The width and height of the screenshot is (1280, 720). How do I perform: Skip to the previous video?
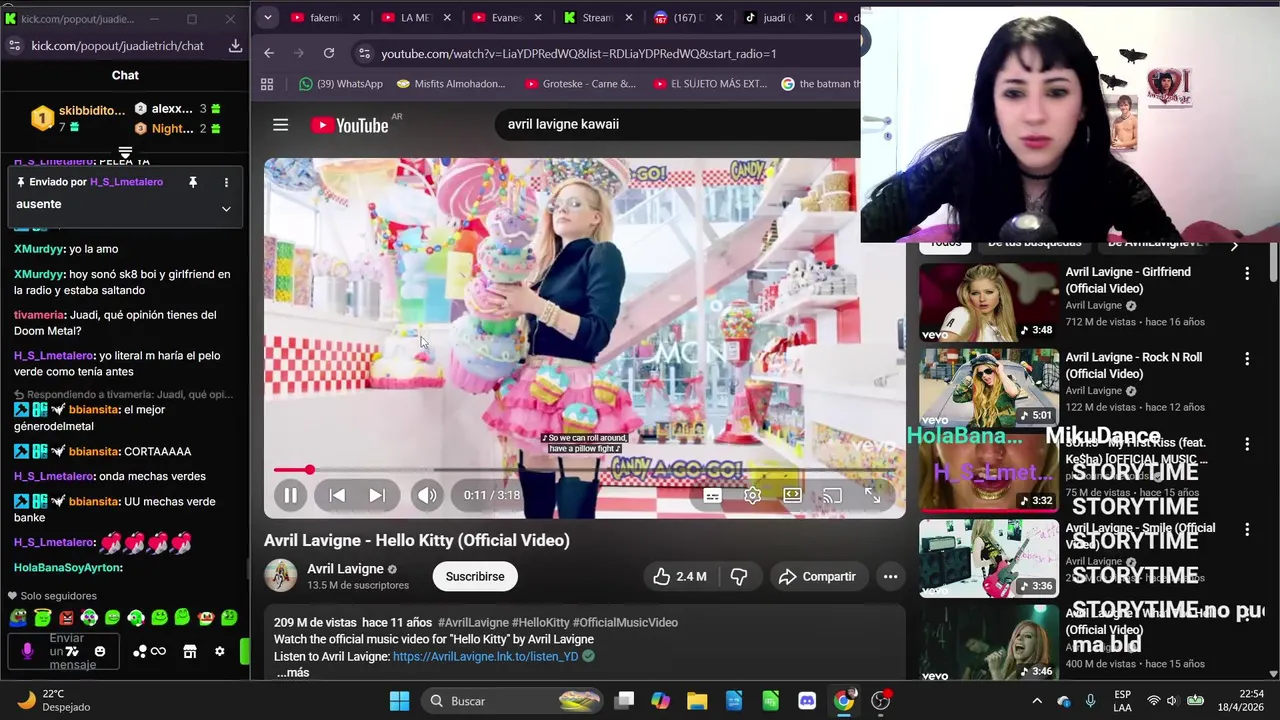tap(337, 495)
